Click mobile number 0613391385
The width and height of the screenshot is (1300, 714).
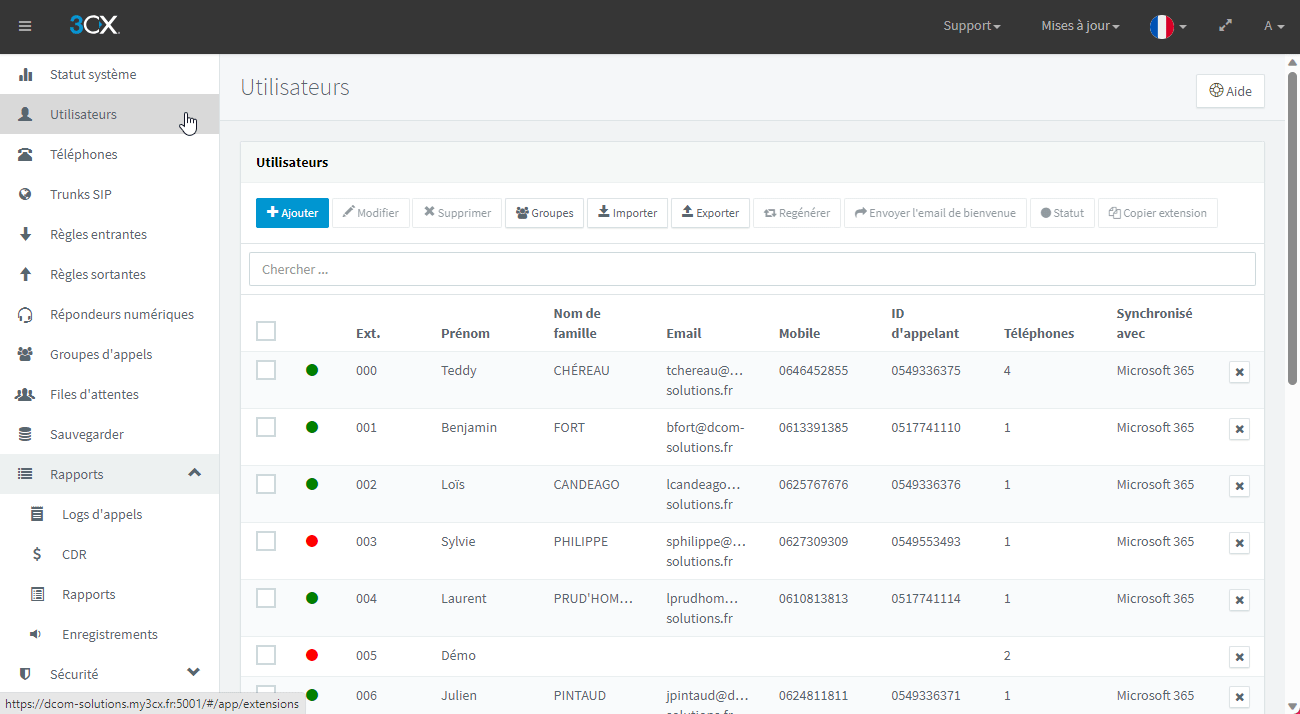click(x=813, y=427)
